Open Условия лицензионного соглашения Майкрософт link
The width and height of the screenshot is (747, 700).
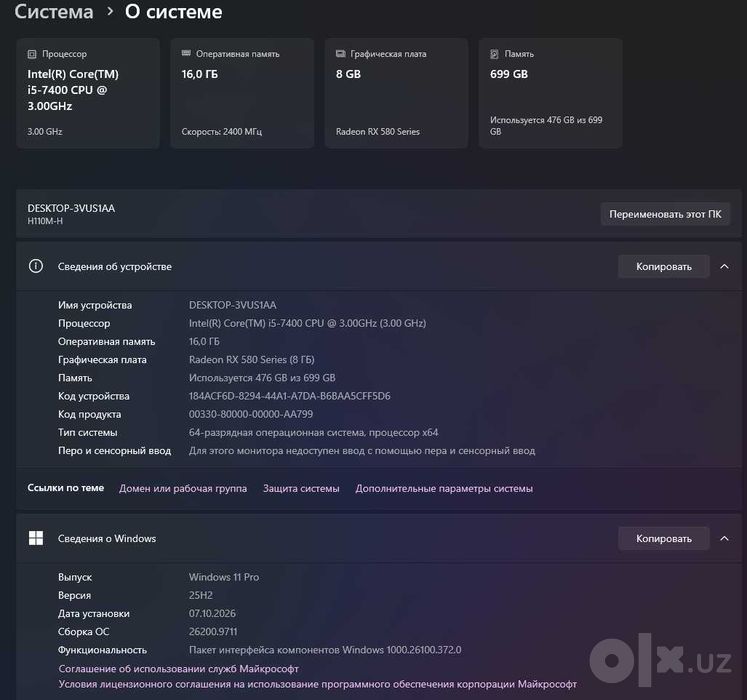click(318, 684)
